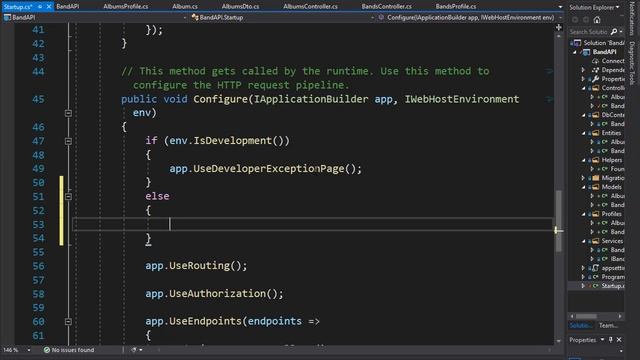This screenshot has width=640, height=360.
Task: Open the BandAPI.Startup type dropdown
Action: [372, 18]
